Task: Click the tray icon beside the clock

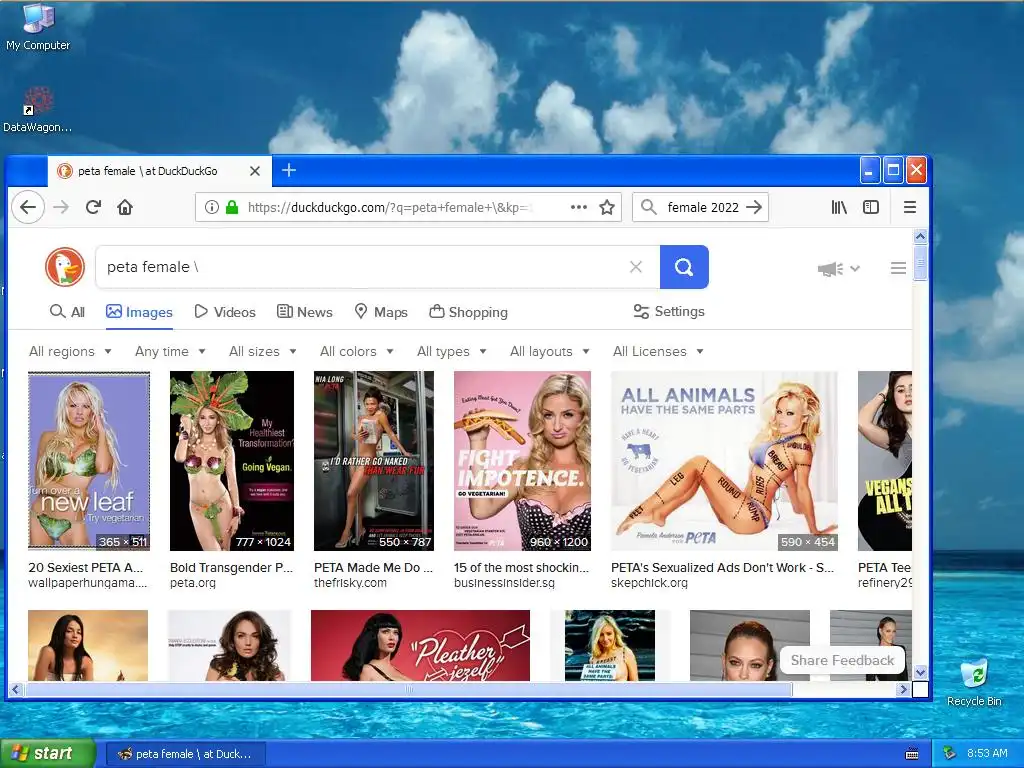Action: [950, 753]
